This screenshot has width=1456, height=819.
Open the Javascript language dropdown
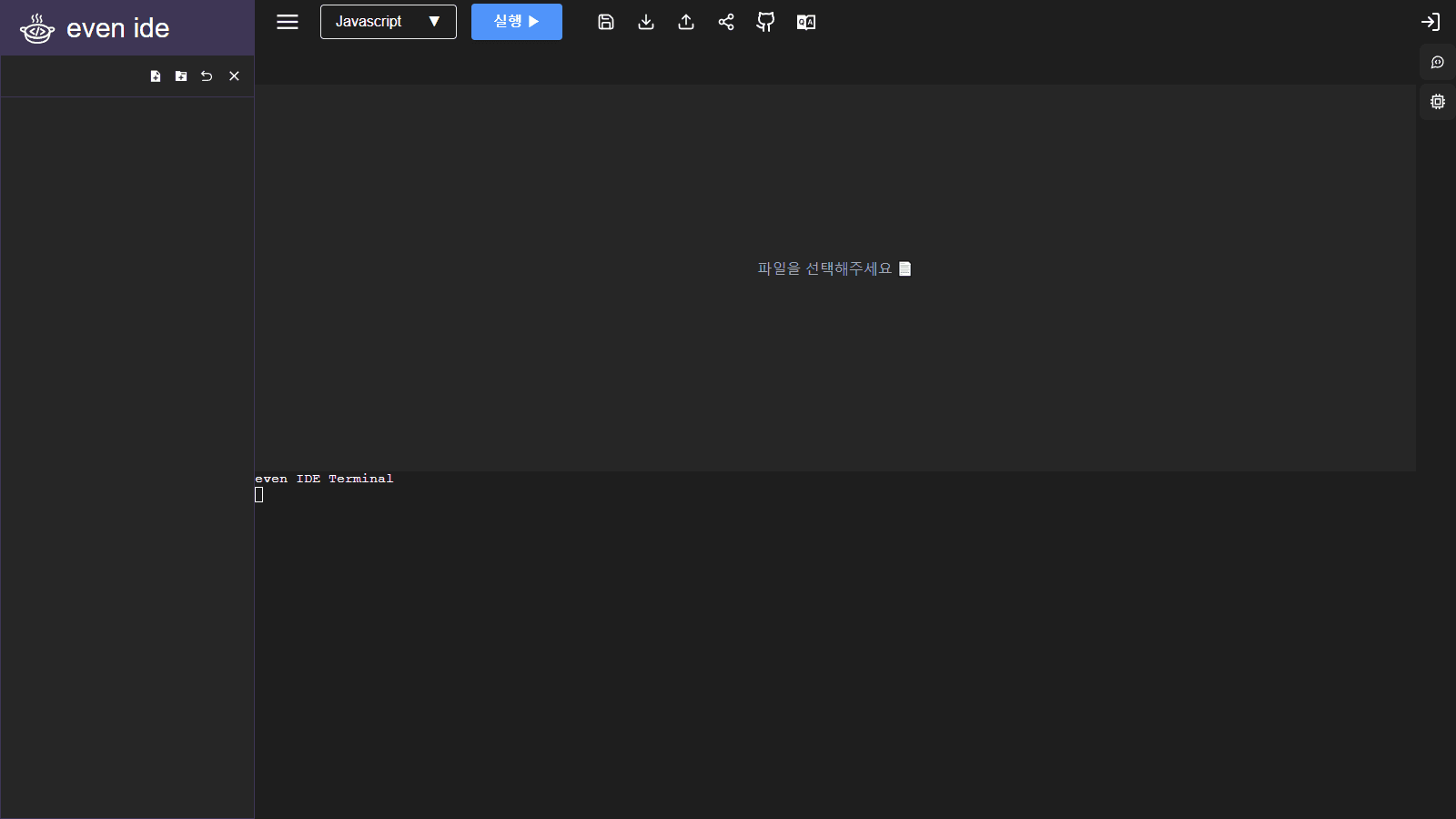389,22
